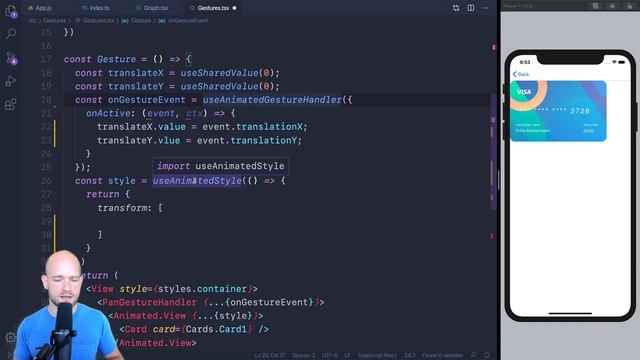This screenshot has height=360, width=640.
Task: Open the Extensions view
Action: pos(11,104)
